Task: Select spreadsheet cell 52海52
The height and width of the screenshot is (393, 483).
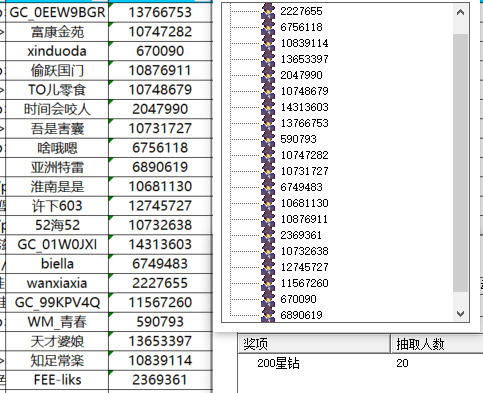Action: tap(57, 225)
